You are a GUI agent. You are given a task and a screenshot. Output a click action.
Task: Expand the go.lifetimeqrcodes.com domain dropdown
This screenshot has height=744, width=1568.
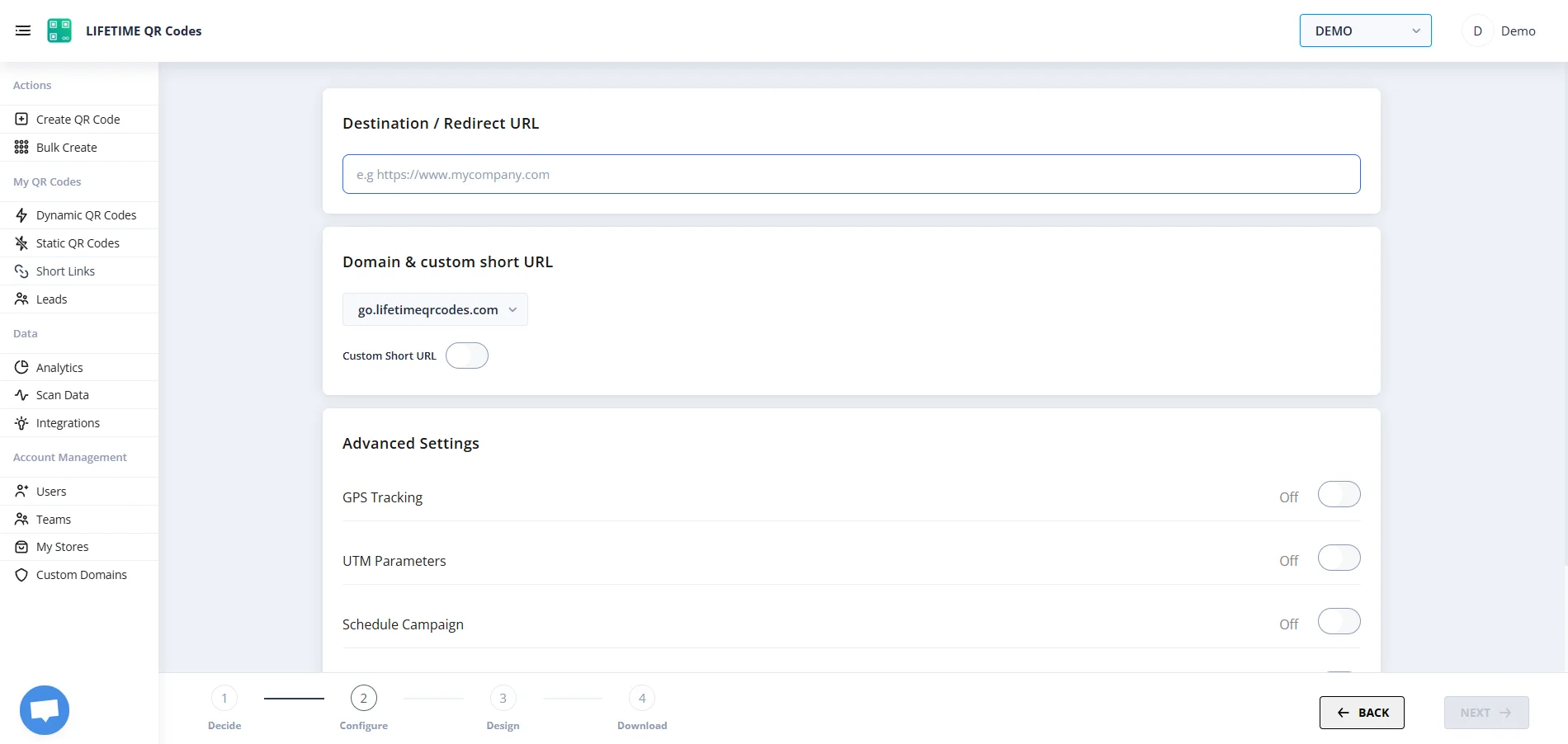pos(435,309)
